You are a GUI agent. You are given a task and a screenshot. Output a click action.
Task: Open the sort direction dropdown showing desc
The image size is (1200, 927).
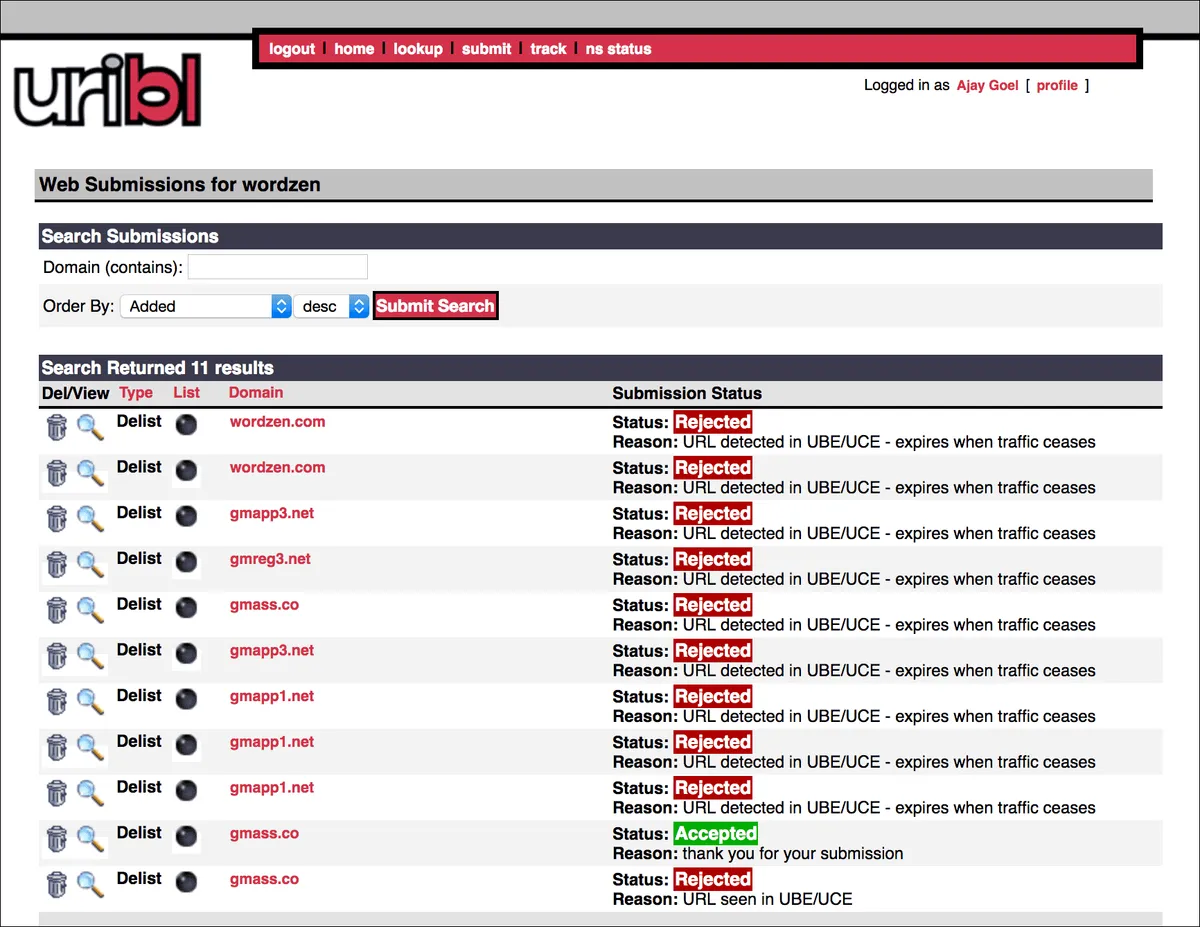pyautogui.click(x=332, y=306)
